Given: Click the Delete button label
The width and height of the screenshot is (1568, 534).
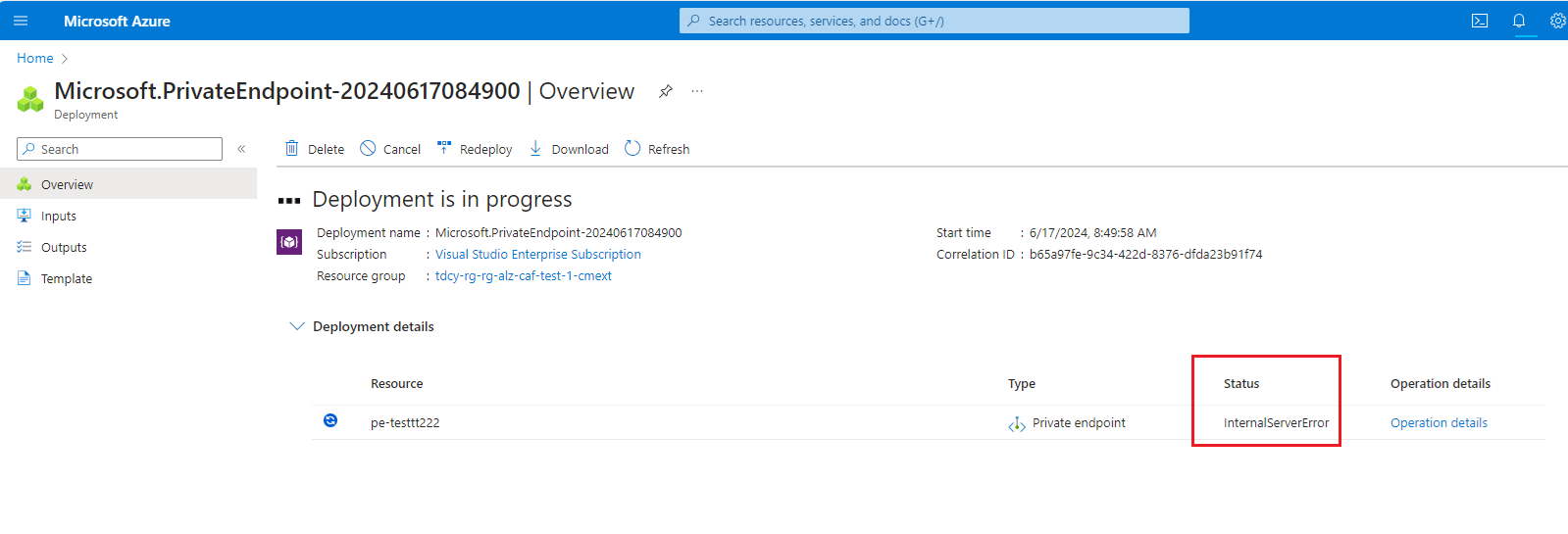Looking at the screenshot, I should coord(326,149).
